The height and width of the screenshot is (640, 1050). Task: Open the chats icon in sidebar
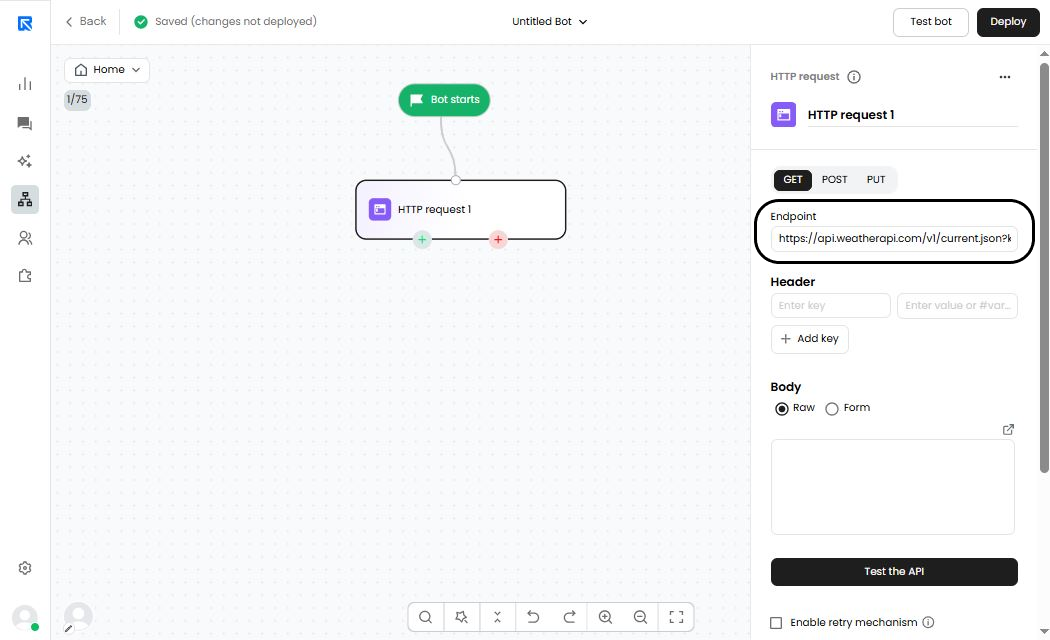(x=25, y=123)
